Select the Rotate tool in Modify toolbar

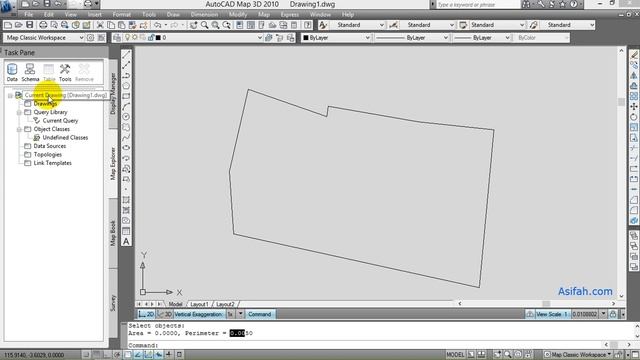pyautogui.click(x=634, y=117)
